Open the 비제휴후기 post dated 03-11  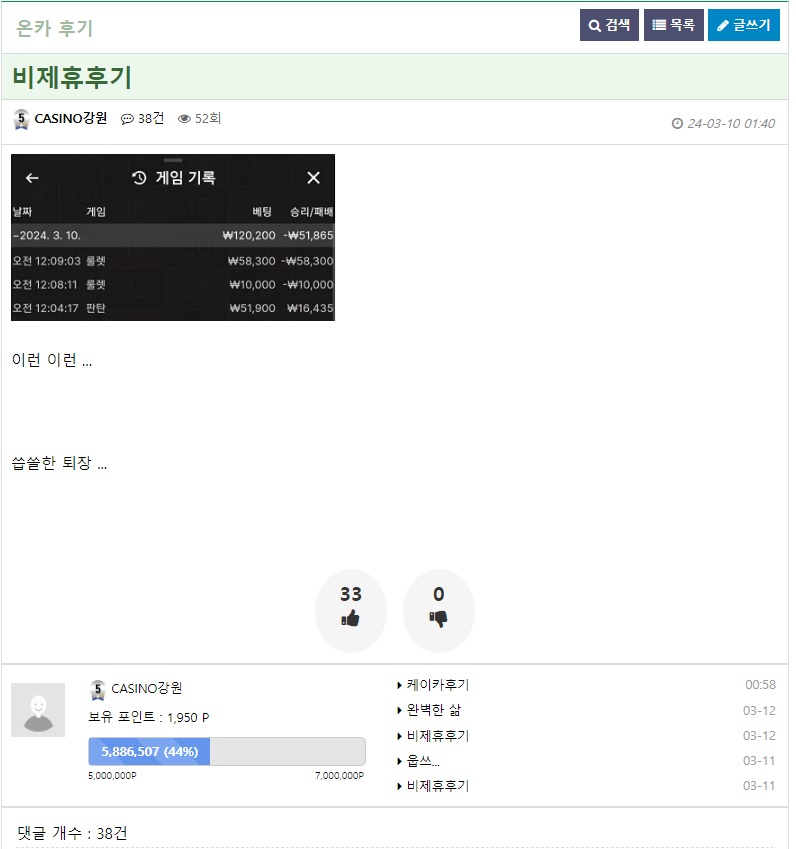coord(438,786)
